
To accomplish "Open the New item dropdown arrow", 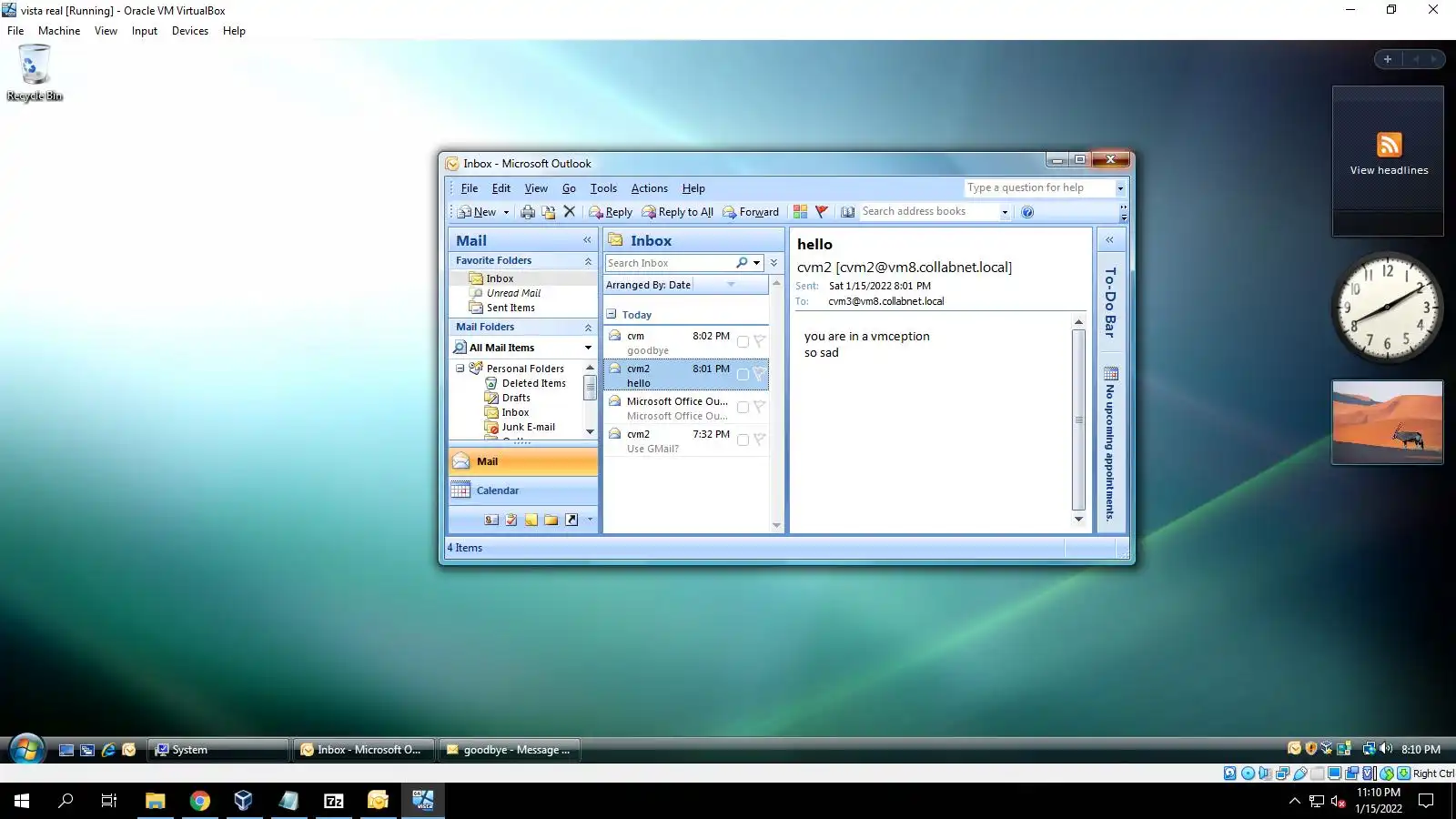I will click(x=506, y=212).
